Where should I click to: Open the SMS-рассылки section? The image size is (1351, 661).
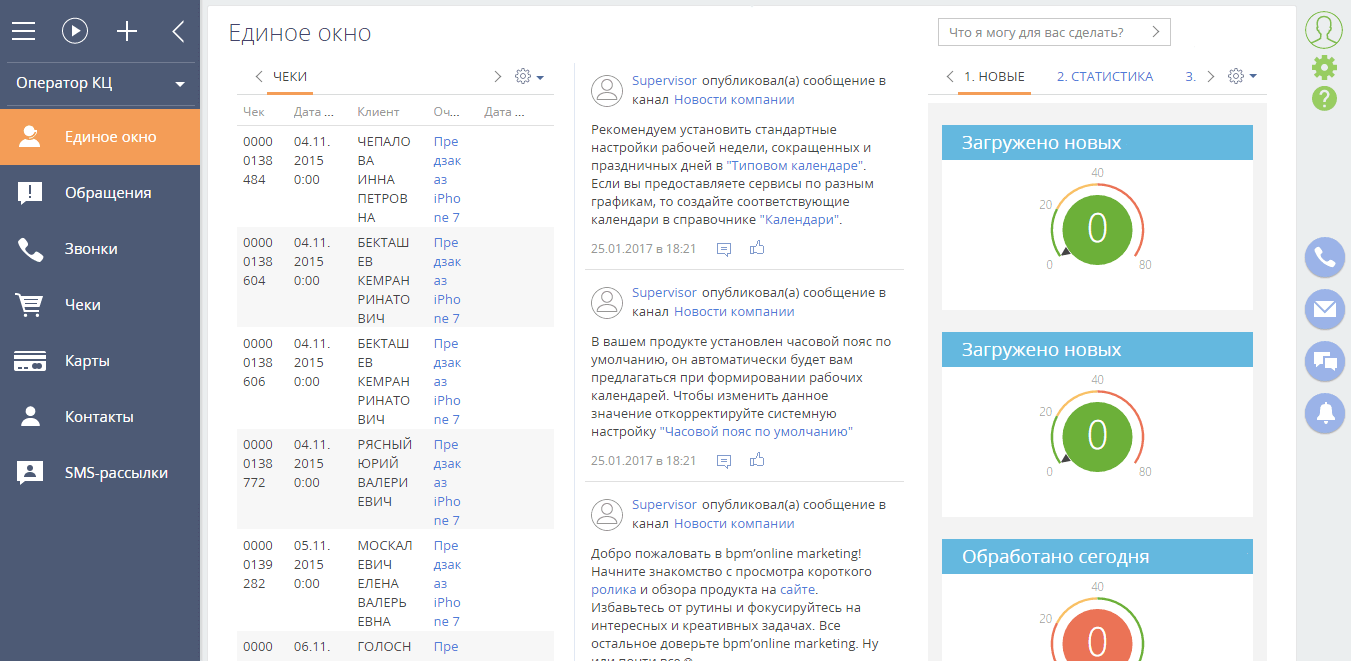[x=100, y=473]
